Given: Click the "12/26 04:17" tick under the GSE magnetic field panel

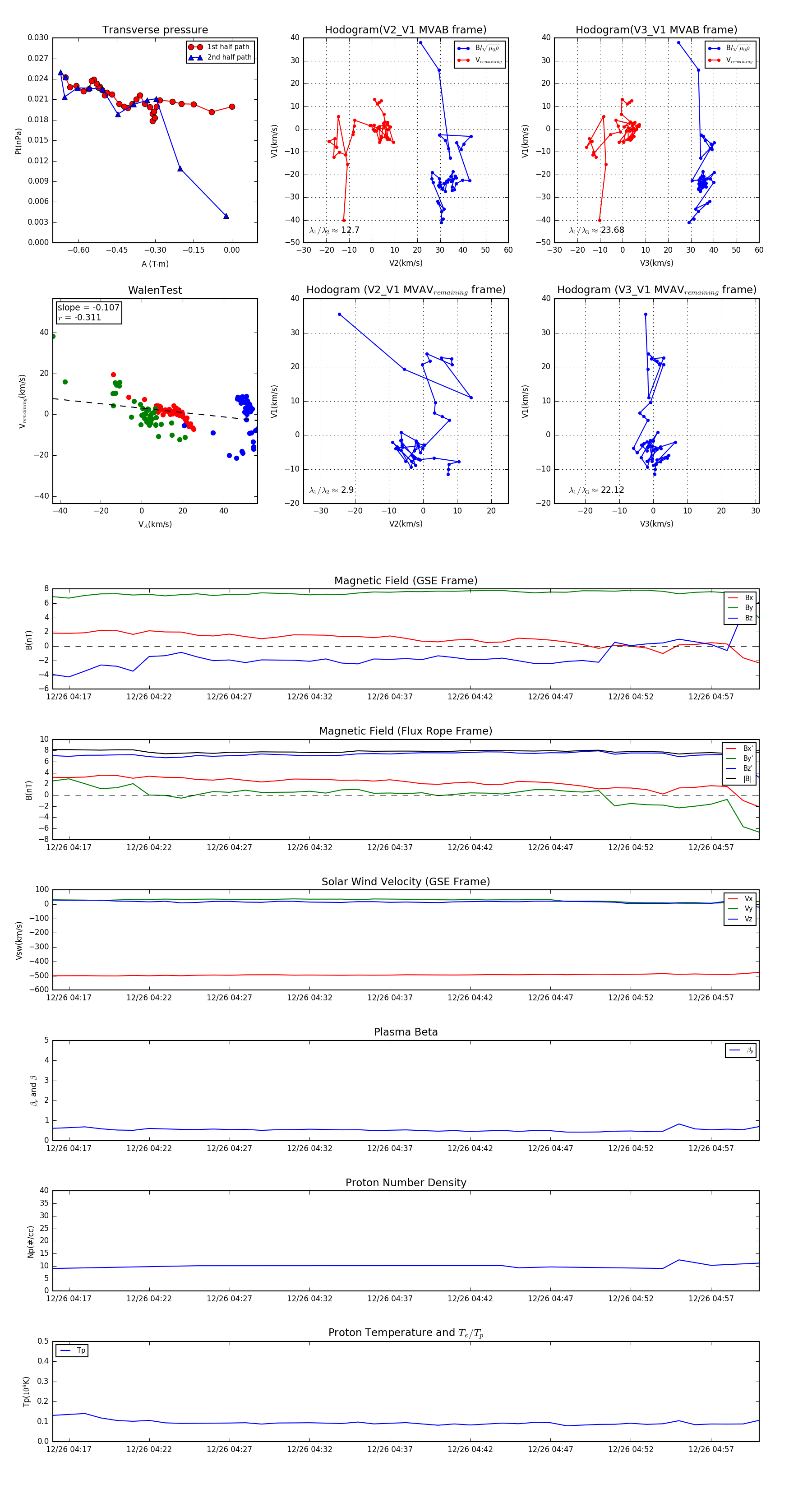Looking at the screenshot, I should (69, 697).
